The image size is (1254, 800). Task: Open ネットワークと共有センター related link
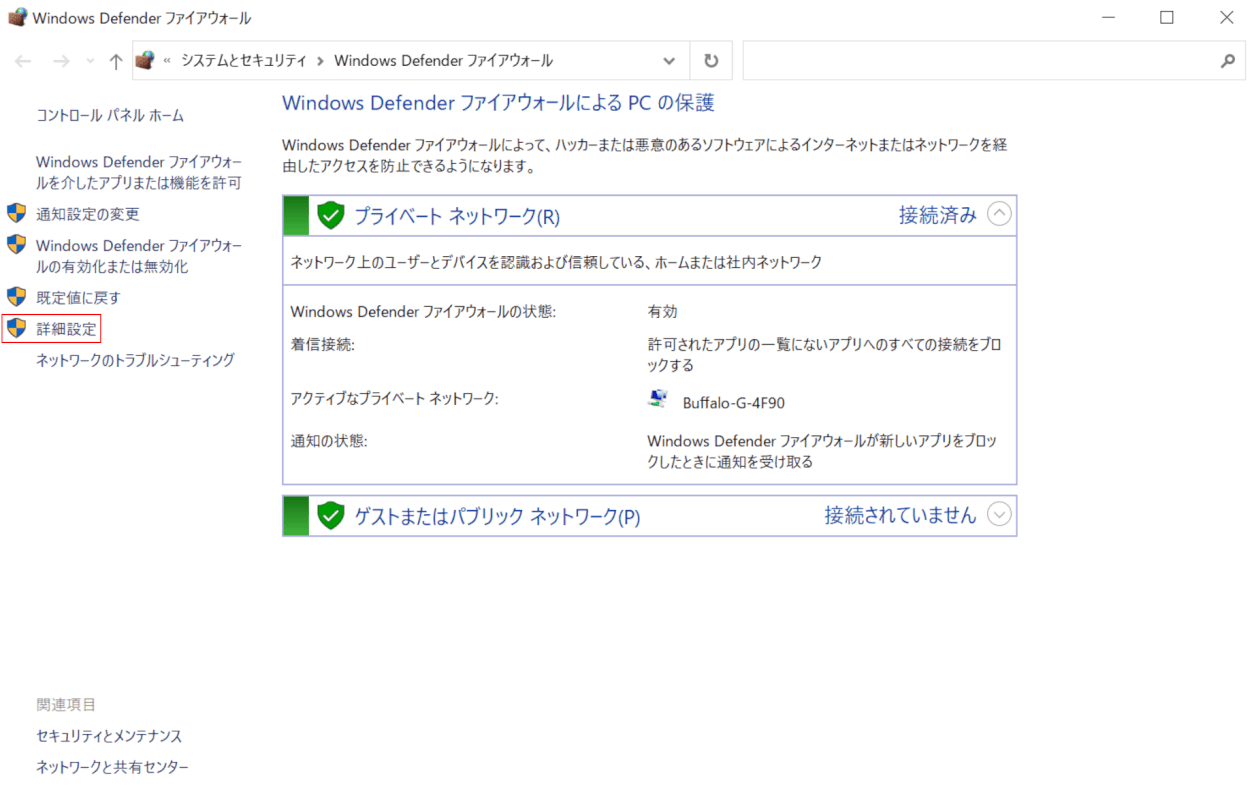click(x=112, y=767)
